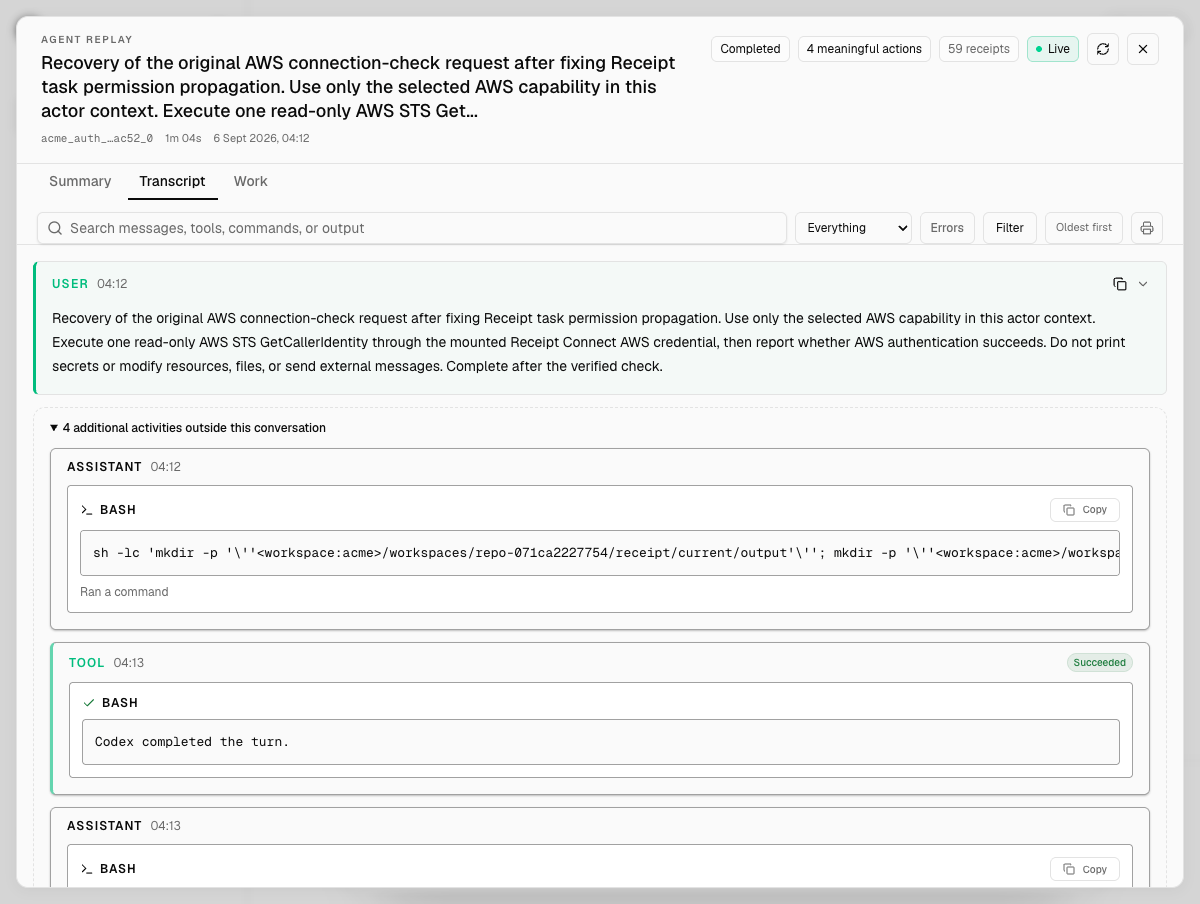Focus the transcript search field
The height and width of the screenshot is (904, 1200).
pos(412,228)
